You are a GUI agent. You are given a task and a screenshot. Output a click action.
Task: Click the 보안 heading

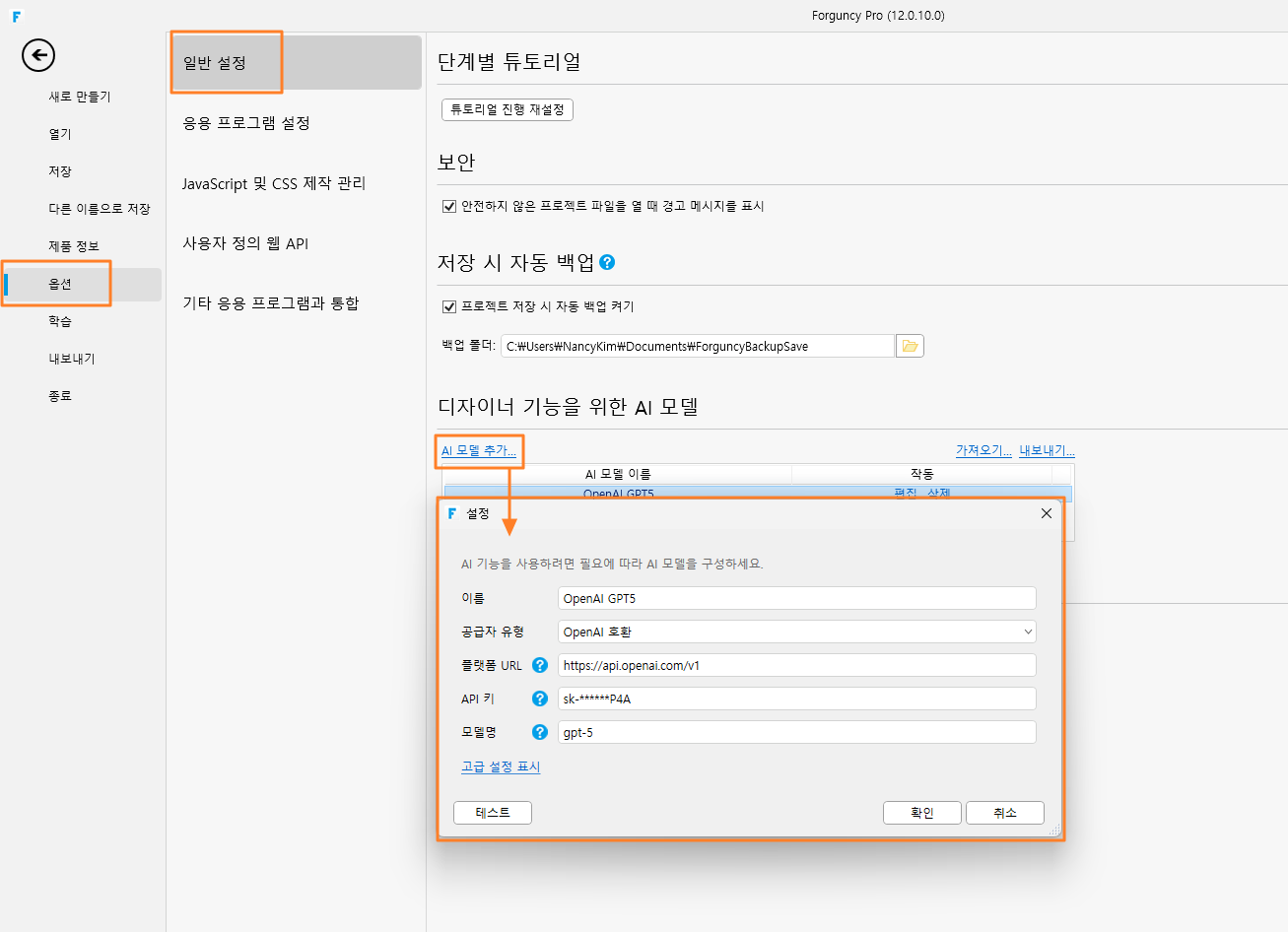(x=456, y=162)
